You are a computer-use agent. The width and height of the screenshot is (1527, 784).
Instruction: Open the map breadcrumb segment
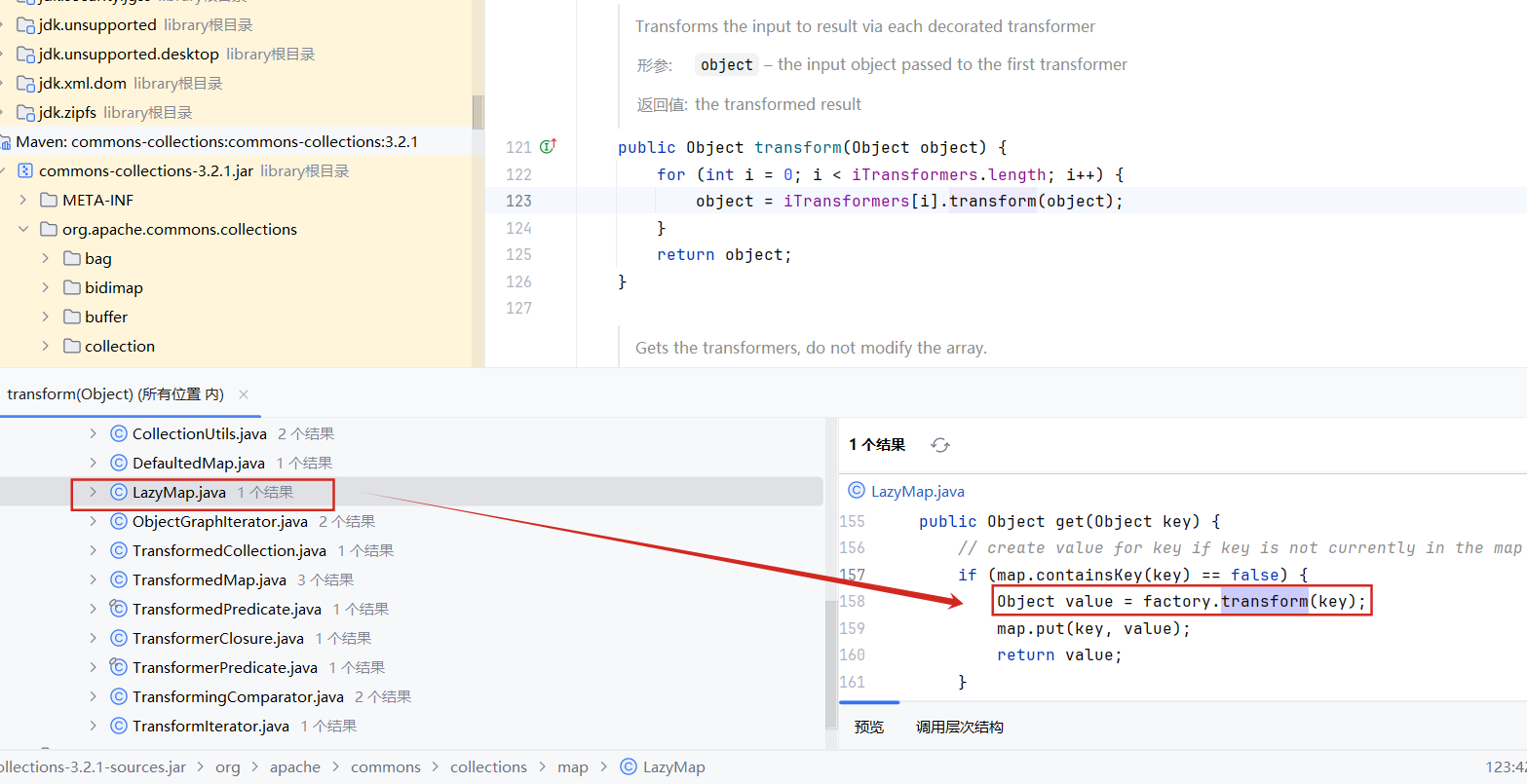[573, 766]
